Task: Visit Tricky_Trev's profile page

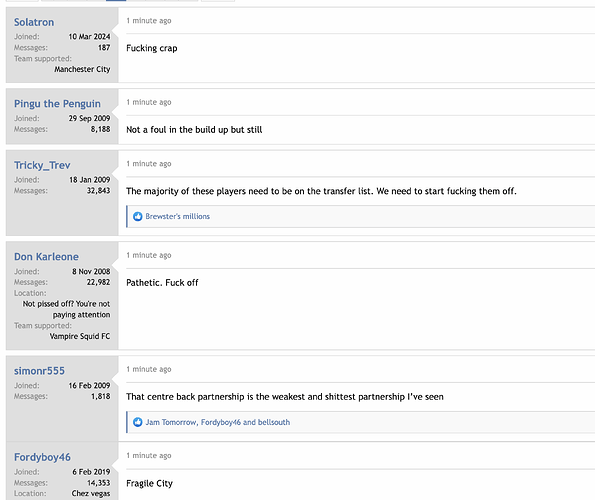Action: point(42,165)
